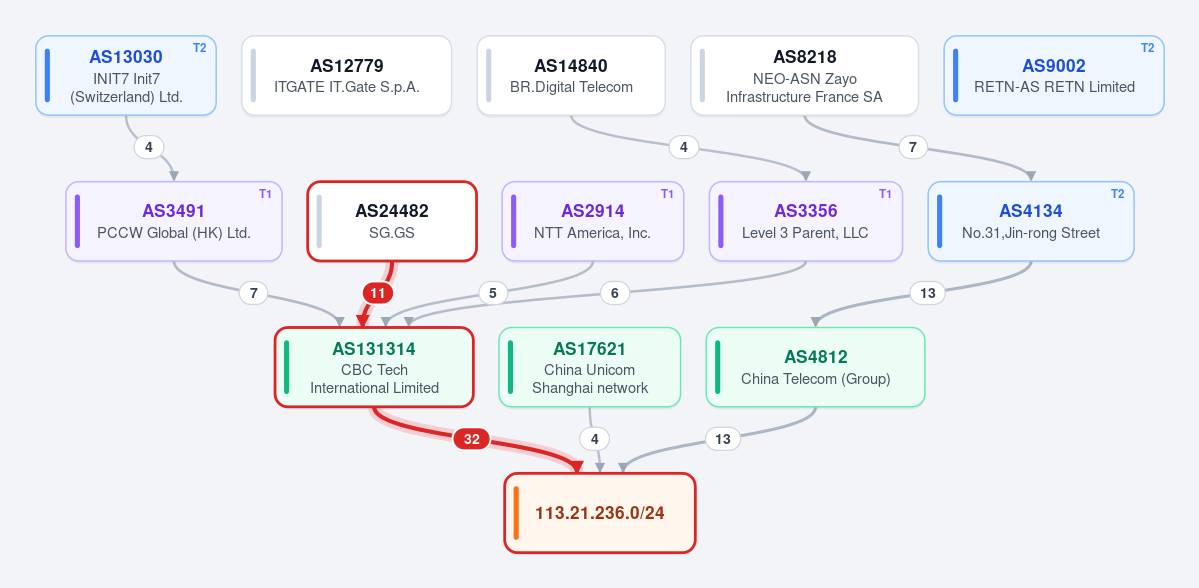Image resolution: width=1199 pixels, height=588 pixels.
Task: Click edge label 5 from AS2914
Action: coord(493,293)
